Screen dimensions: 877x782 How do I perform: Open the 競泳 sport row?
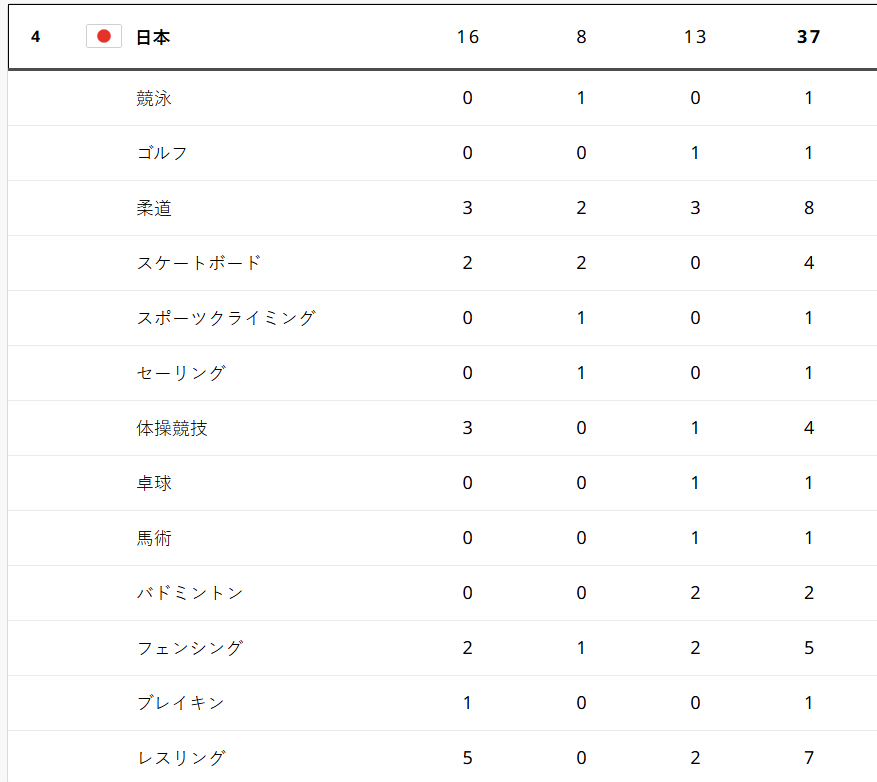154,98
